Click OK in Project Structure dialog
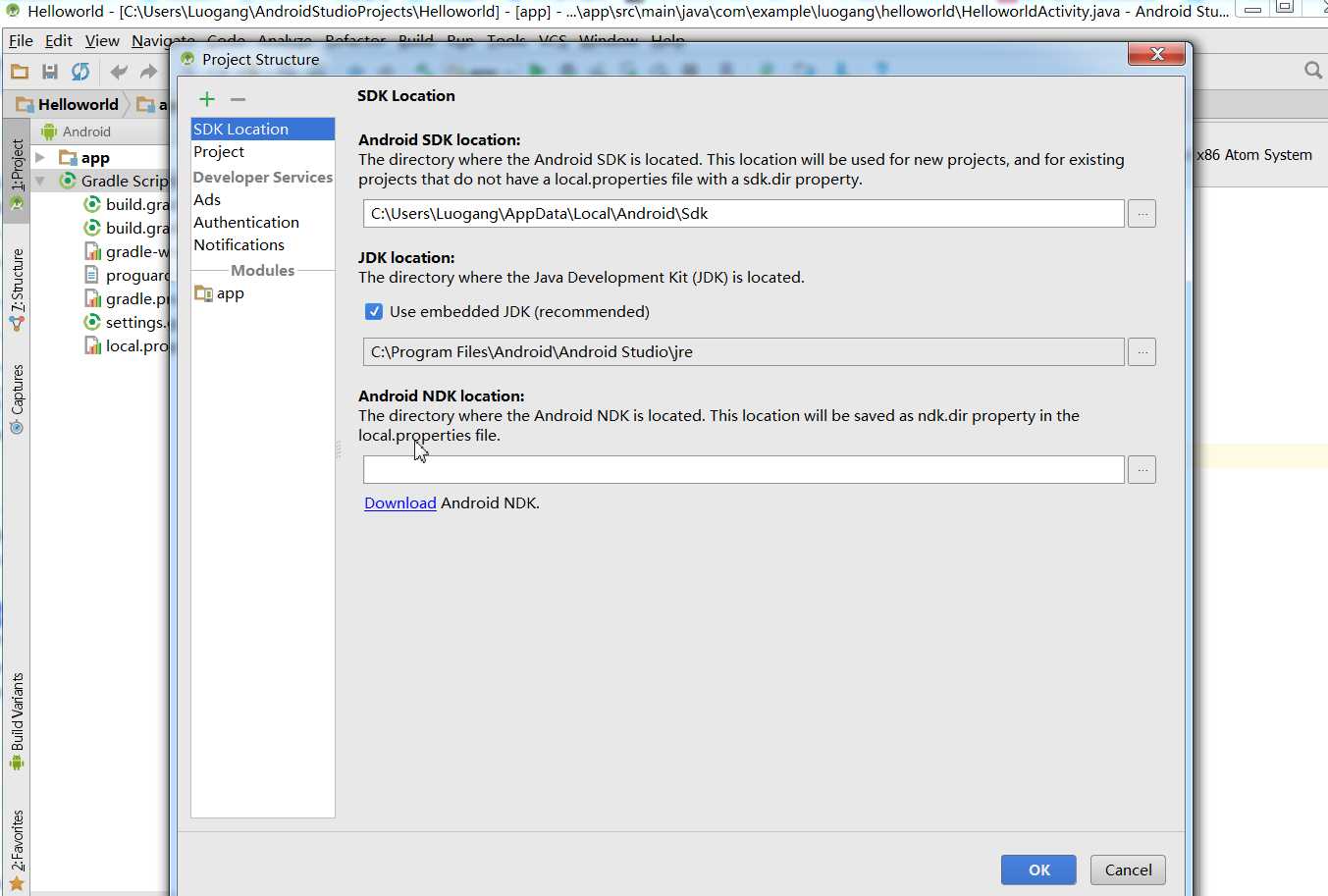The image size is (1328, 896). point(1038,870)
